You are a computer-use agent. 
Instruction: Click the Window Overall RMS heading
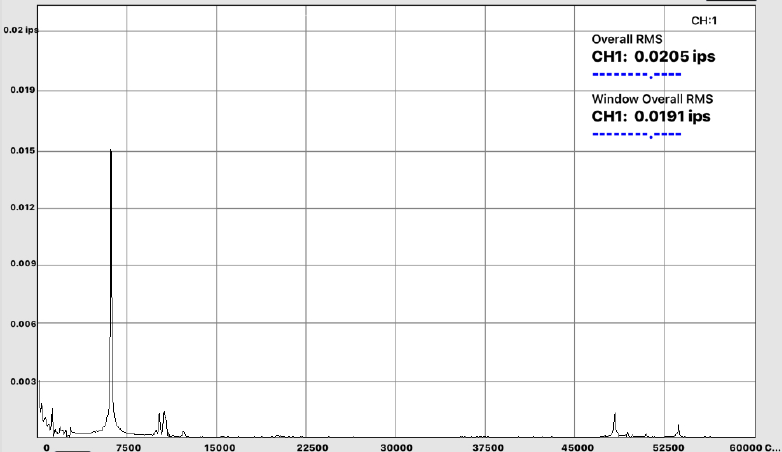click(x=652, y=99)
